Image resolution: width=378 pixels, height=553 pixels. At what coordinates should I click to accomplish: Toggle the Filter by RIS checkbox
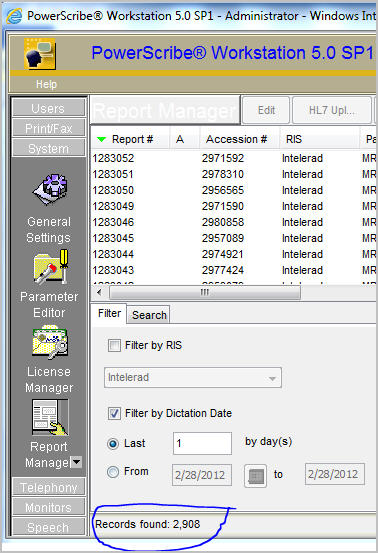[x=114, y=345]
